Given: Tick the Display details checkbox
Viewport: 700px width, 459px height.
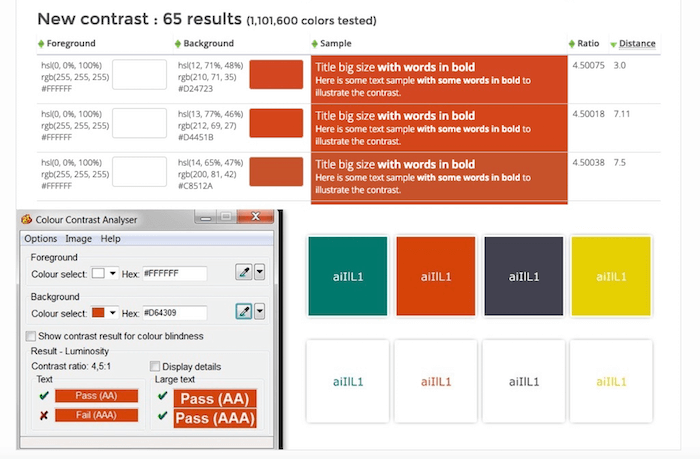Looking at the screenshot, I should 155,366.
